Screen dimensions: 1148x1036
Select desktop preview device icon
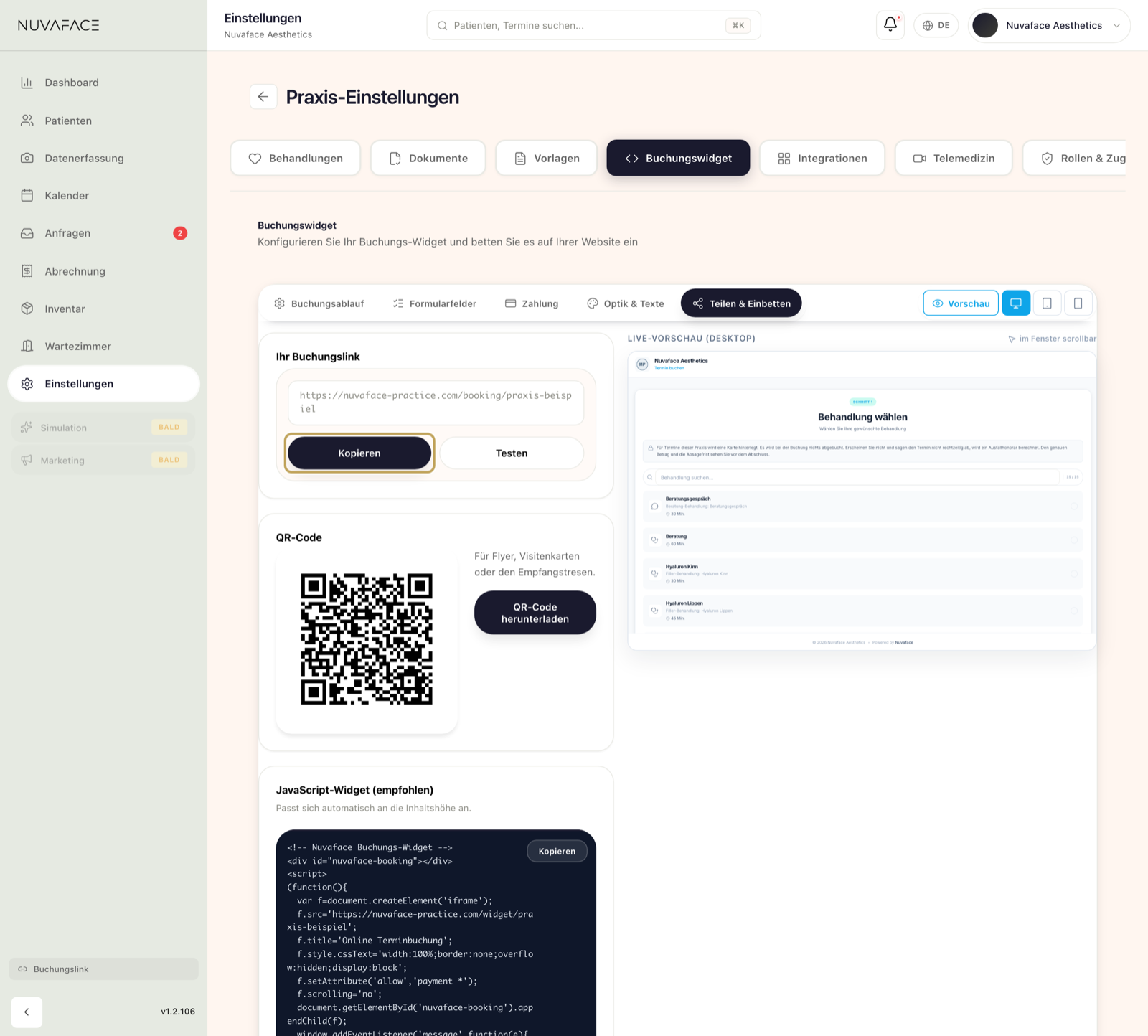pos(1016,303)
